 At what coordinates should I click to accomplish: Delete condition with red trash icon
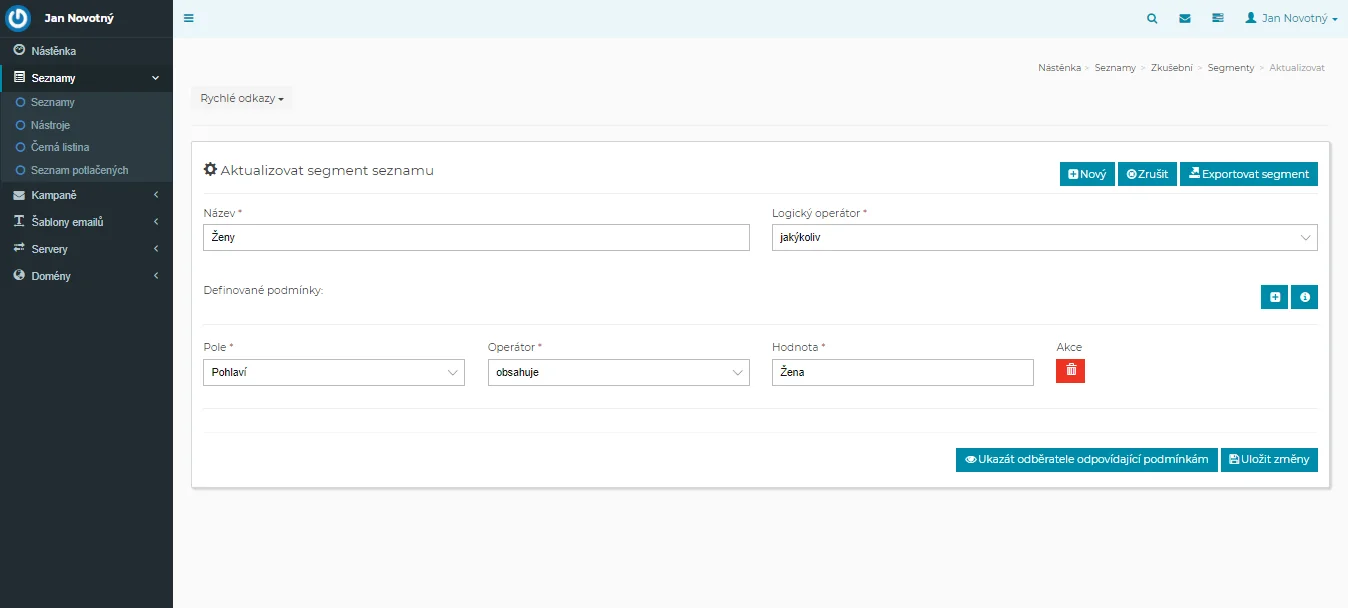tap(1070, 371)
